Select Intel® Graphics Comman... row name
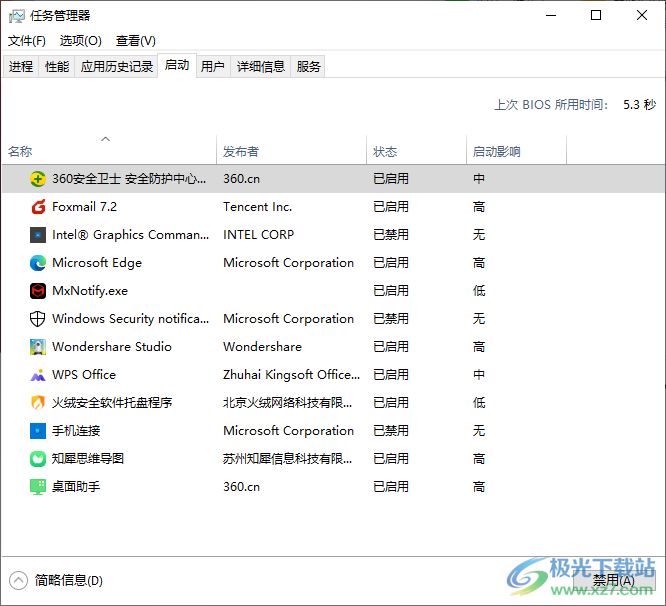The width and height of the screenshot is (666, 606). tap(130, 235)
